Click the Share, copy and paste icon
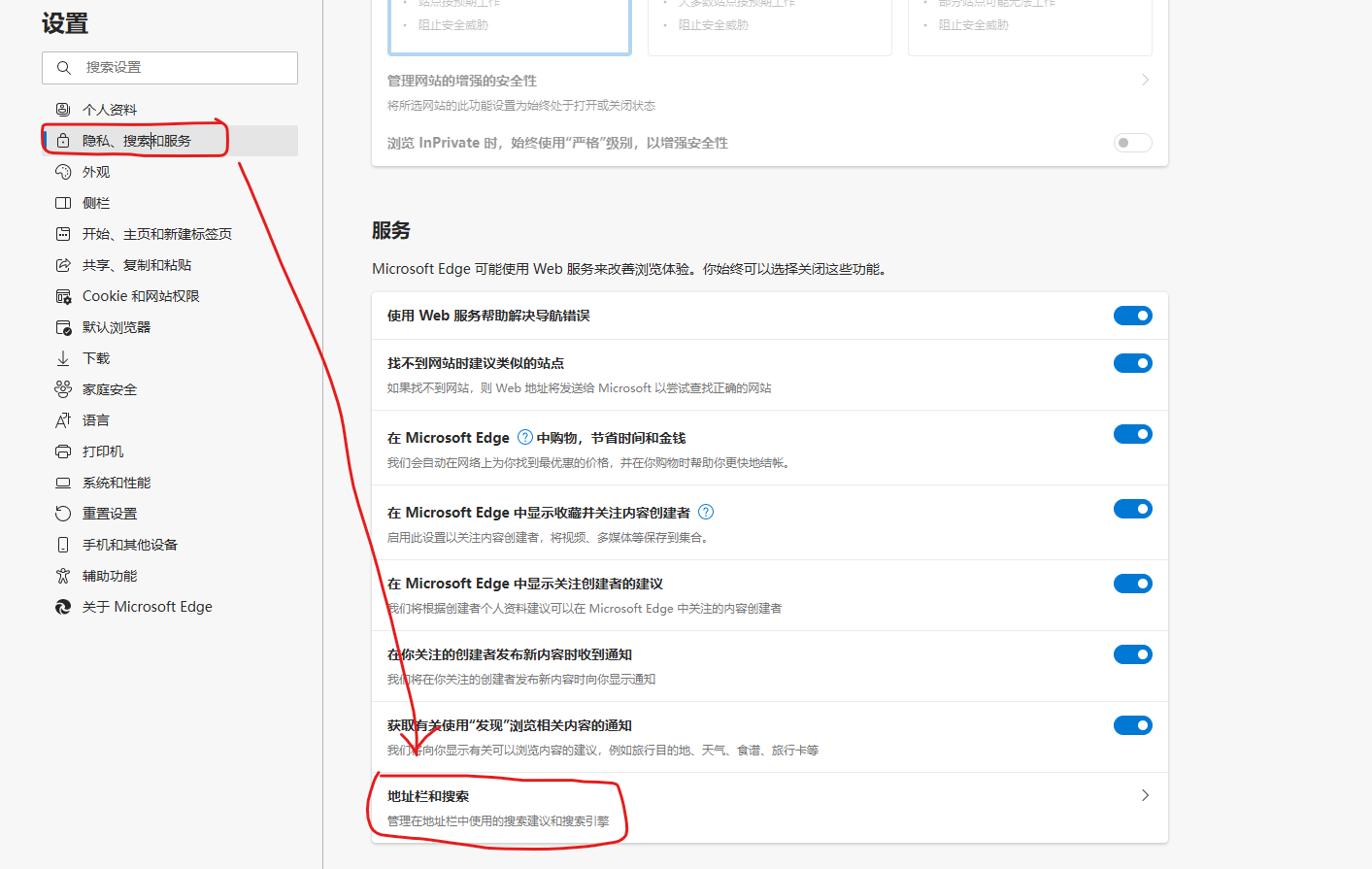The width and height of the screenshot is (1372, 869). pos(63,265)
